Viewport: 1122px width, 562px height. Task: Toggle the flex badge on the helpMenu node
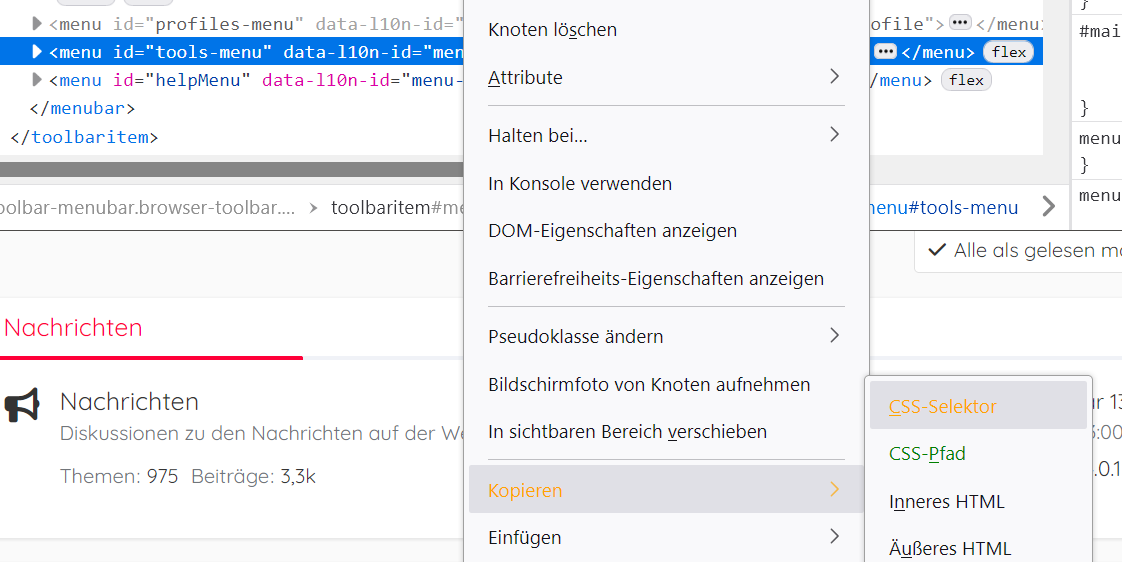tap(966, 80)
